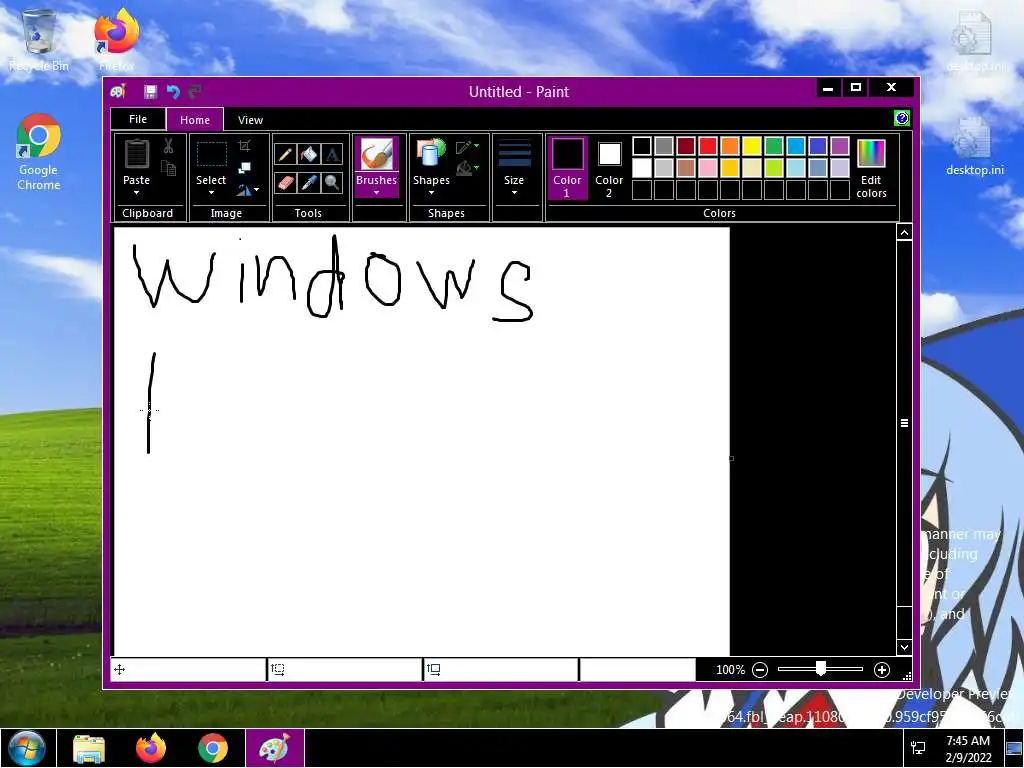Pick the brown color swatch
1024x768 pixels.
pyautogui.click(x=686, y=168)
